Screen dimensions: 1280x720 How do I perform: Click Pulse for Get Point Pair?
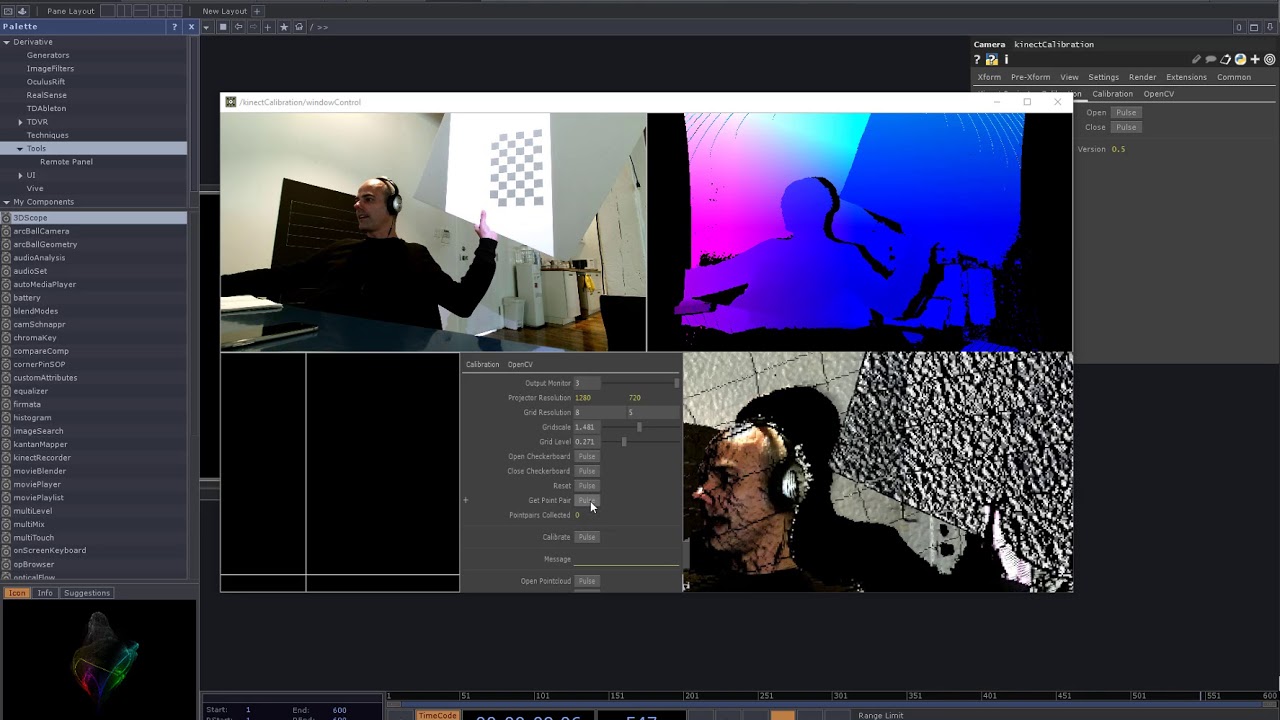[x=587, y=500]
